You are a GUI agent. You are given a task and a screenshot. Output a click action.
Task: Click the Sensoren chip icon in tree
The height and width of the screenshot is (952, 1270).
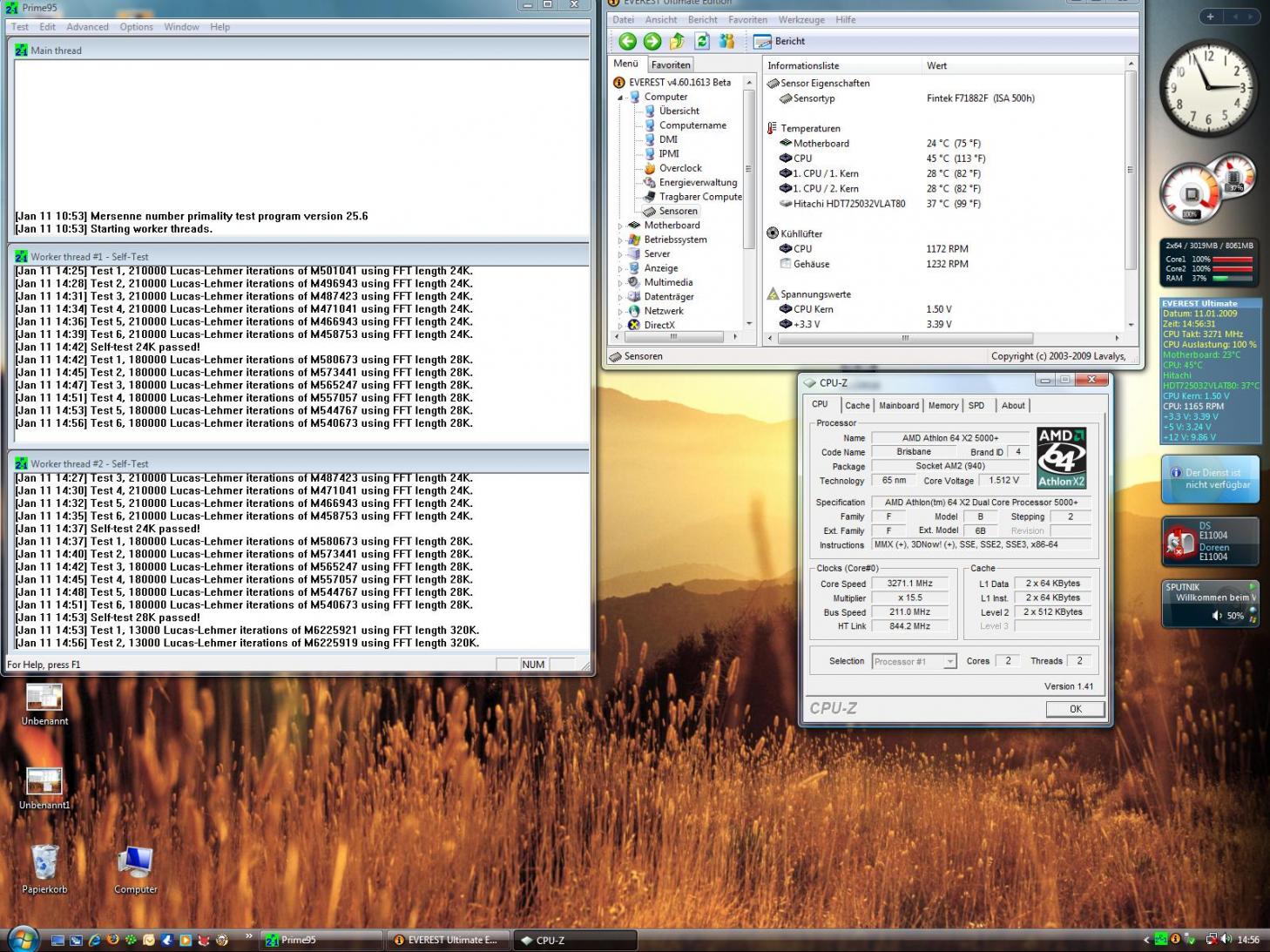649,211
